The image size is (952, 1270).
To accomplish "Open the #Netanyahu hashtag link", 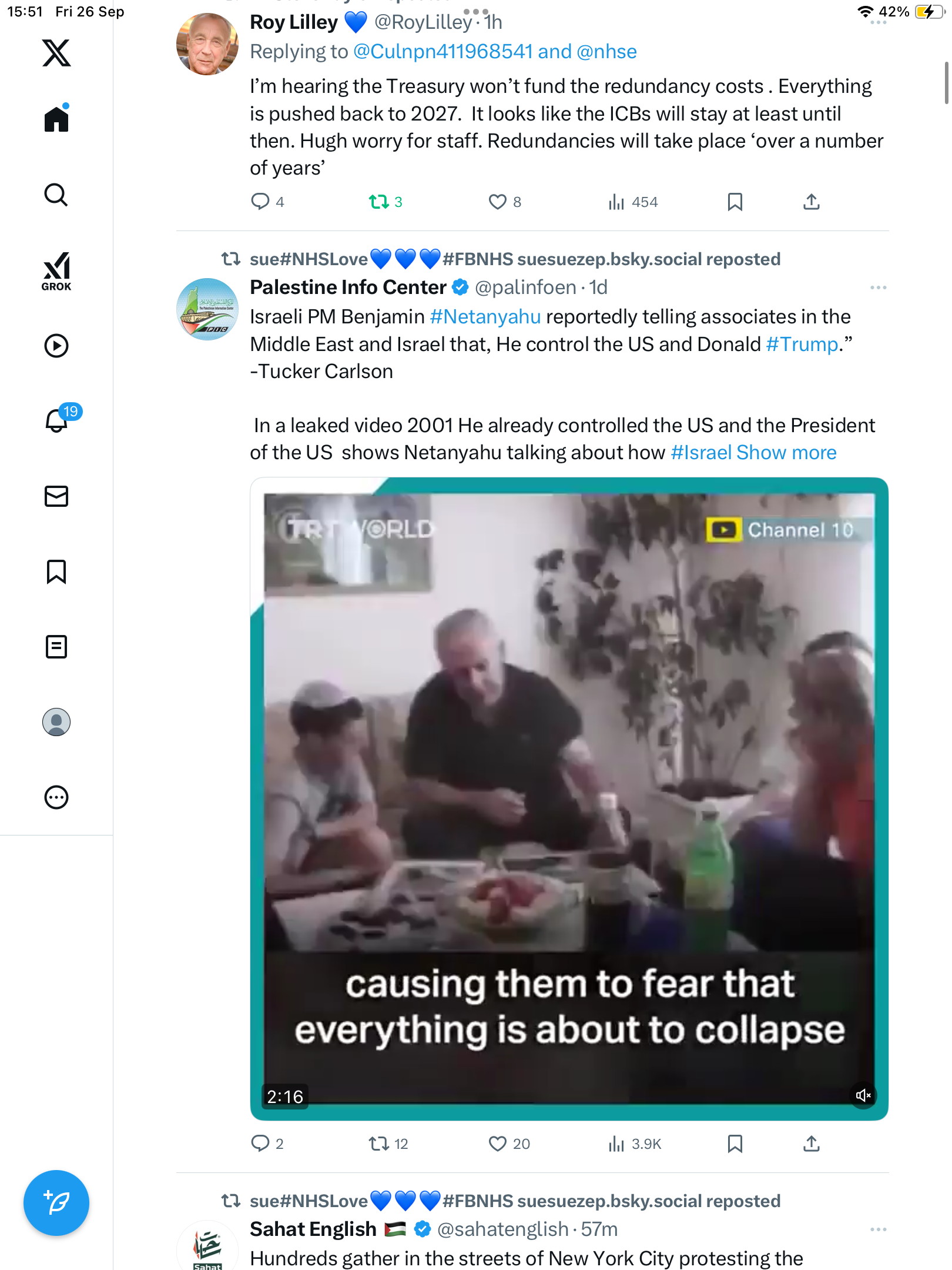I will coord(485,317).
